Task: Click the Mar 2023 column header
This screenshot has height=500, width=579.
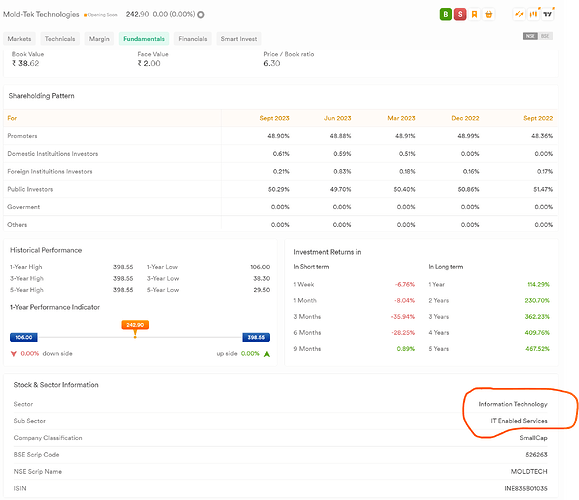Action: 401,118
